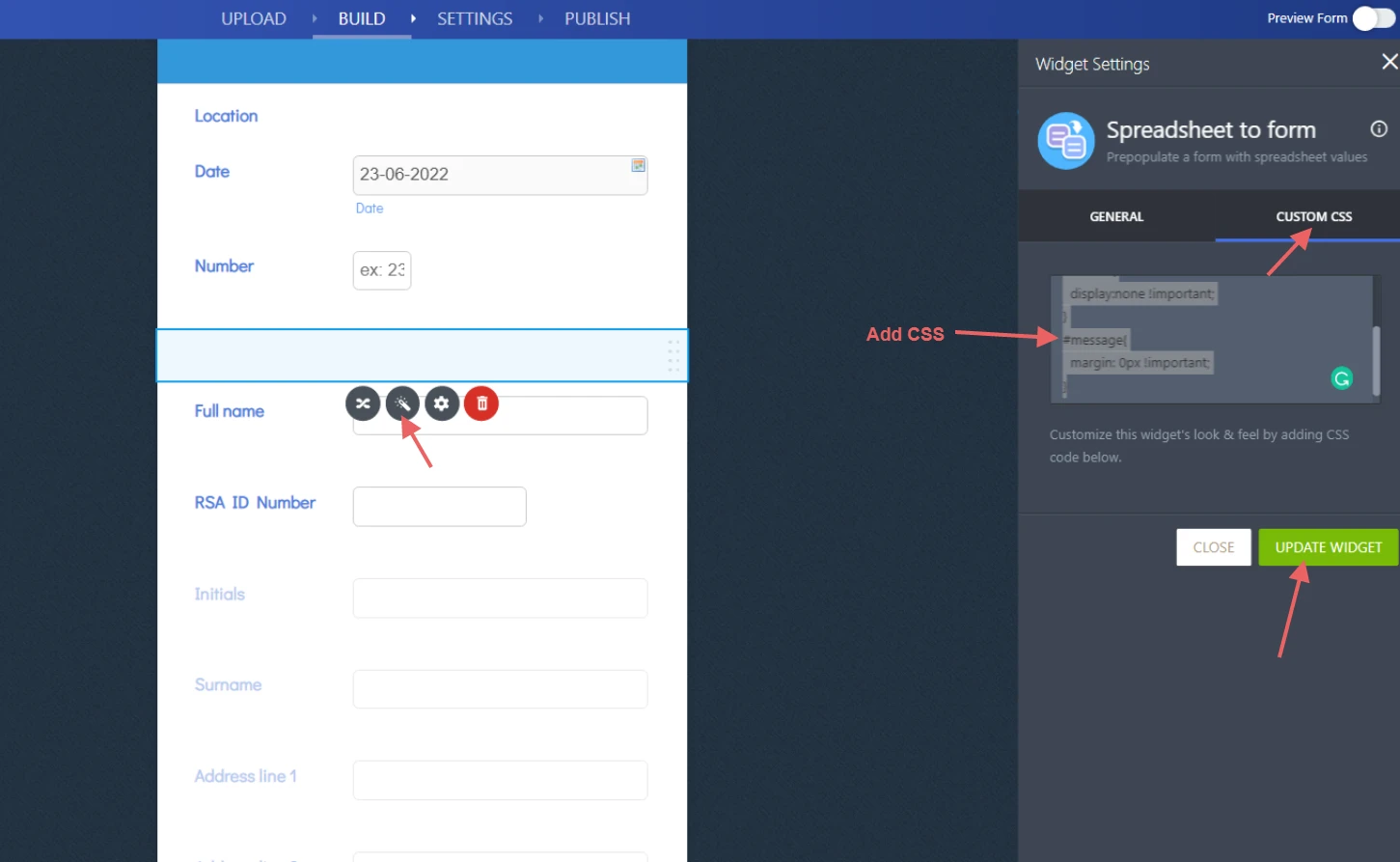
Task: Grab the drag handle dots on selected widget
Action: pos(673,355)
